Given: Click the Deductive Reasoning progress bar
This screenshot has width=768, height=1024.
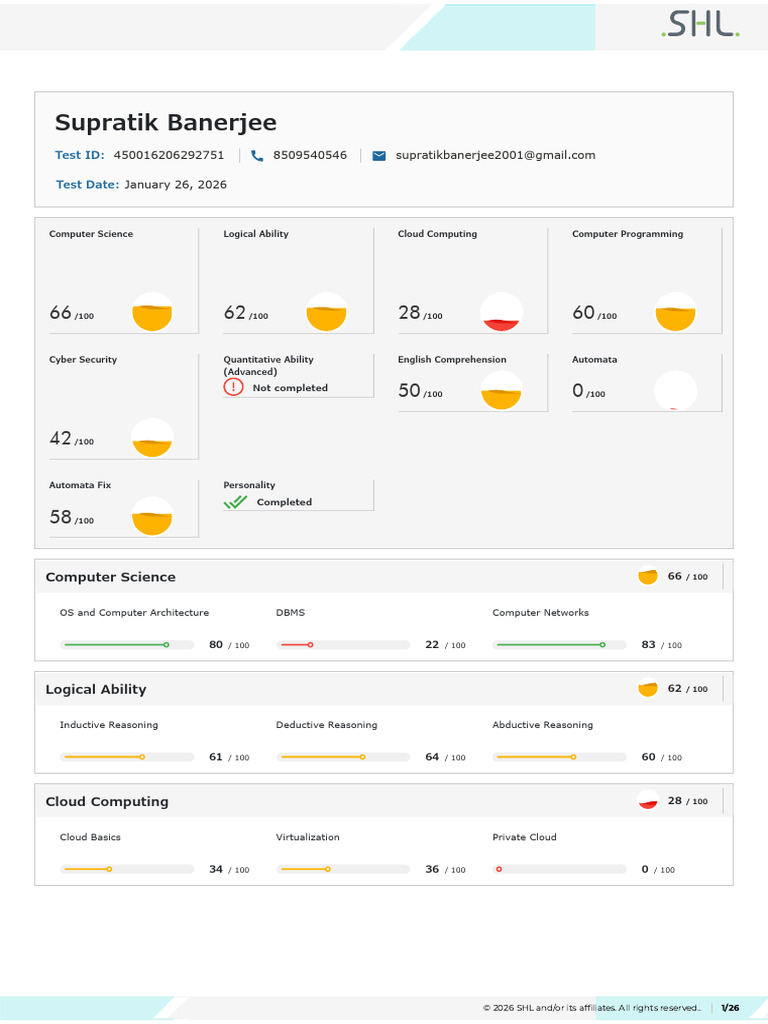Looking at the screenshot, I should (344, 757).
